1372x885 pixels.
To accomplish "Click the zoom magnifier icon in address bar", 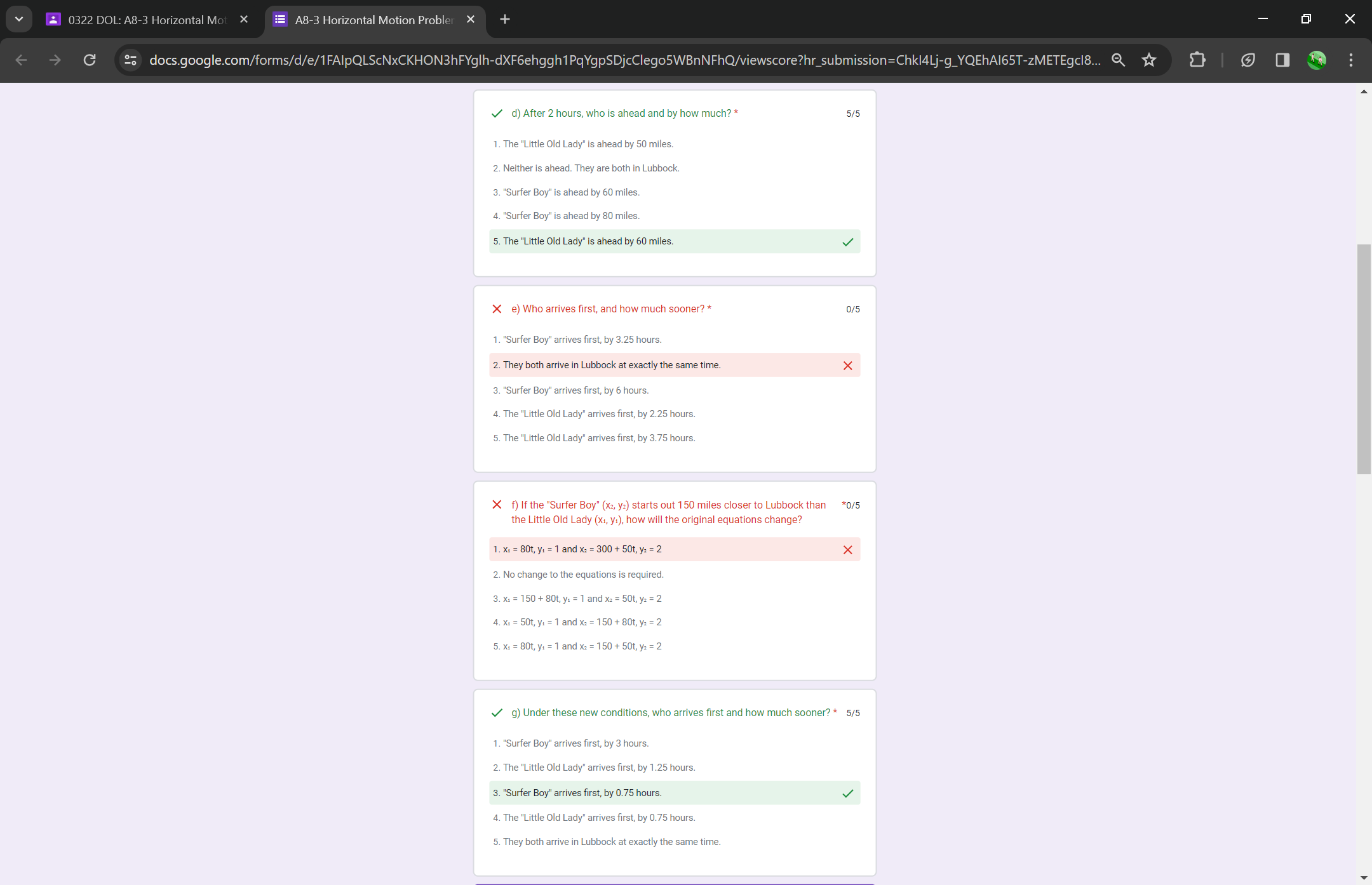I will tap(1118, 60).
